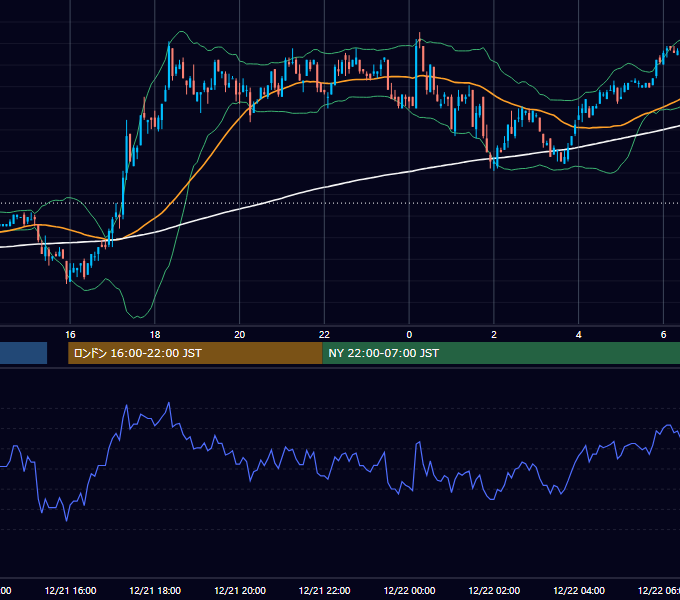Viewport: 680px width, 600px height.
Task: Click the ロンドン 16:00-22:00 JST session bar
Action: pos(195,353)
